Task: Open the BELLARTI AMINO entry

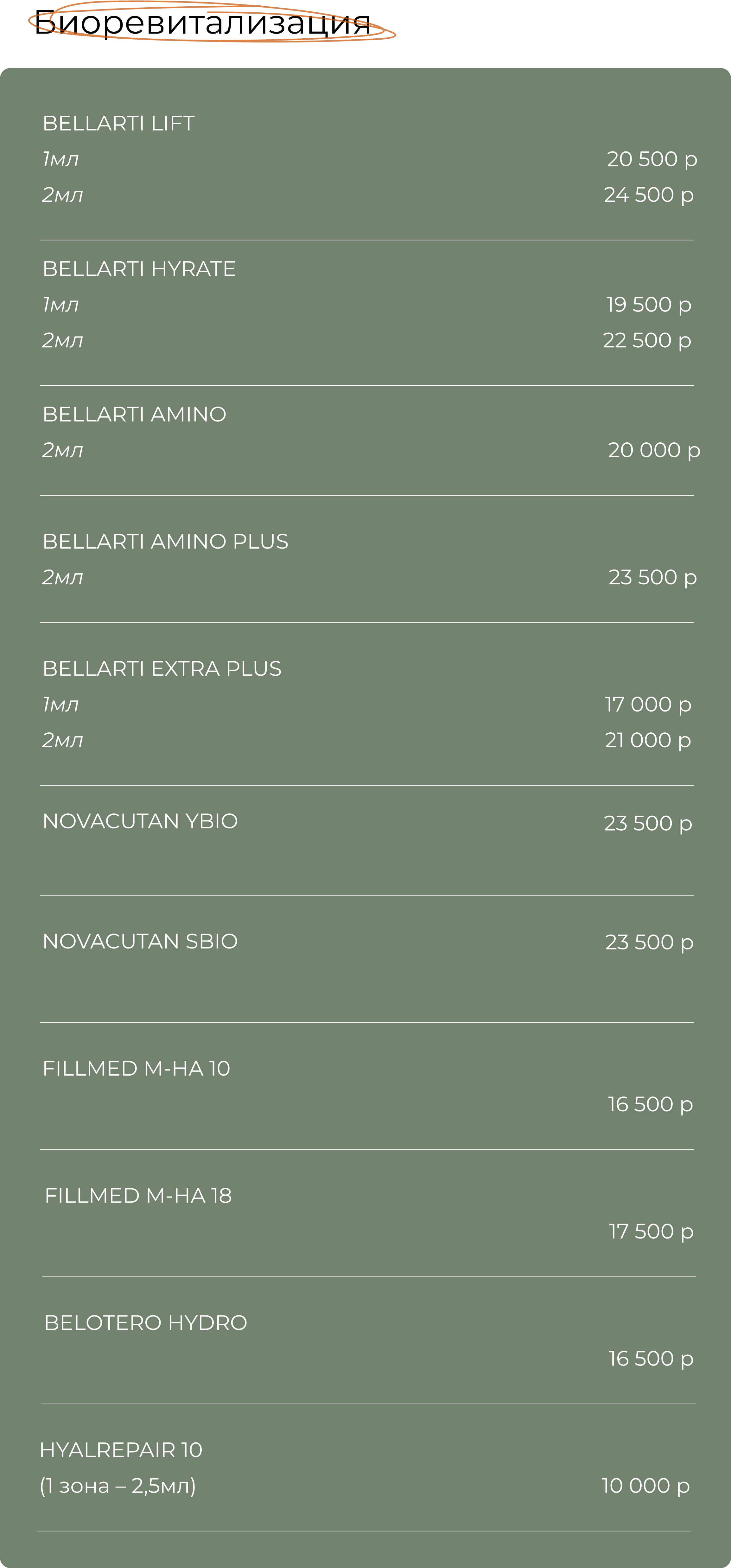Action: pos(134,414)
